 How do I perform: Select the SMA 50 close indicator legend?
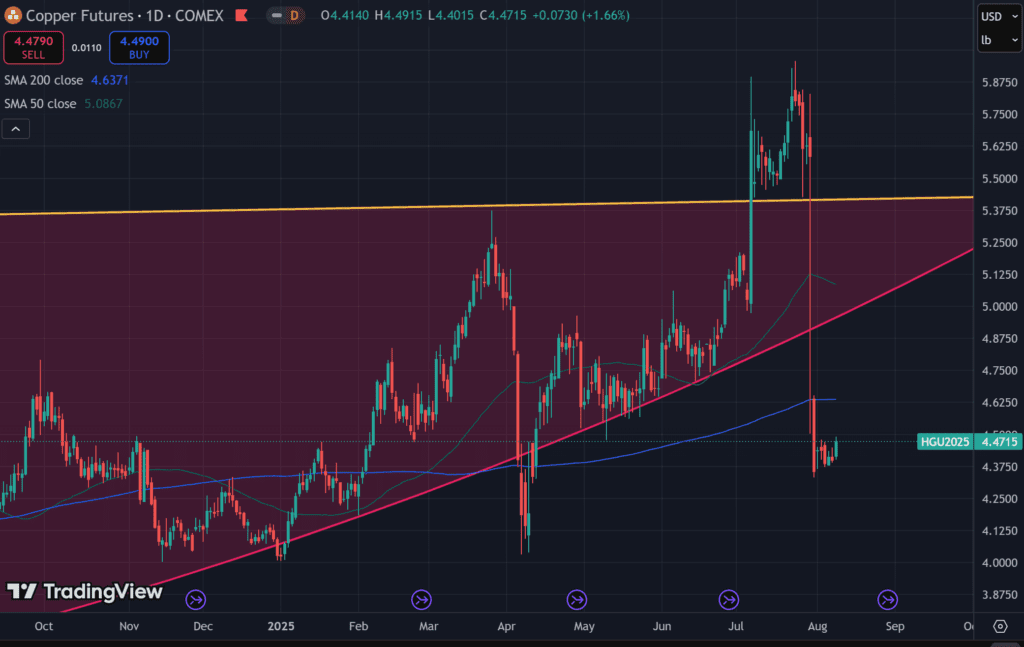tap(38, 104)
